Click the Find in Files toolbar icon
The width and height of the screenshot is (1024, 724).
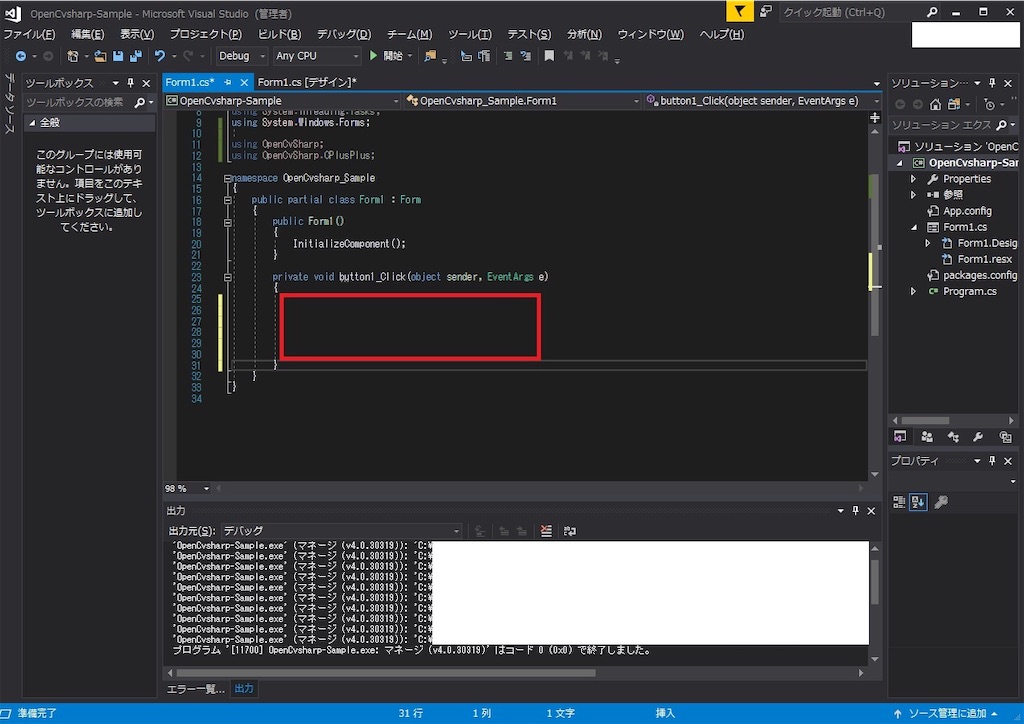tap(430, 56)
